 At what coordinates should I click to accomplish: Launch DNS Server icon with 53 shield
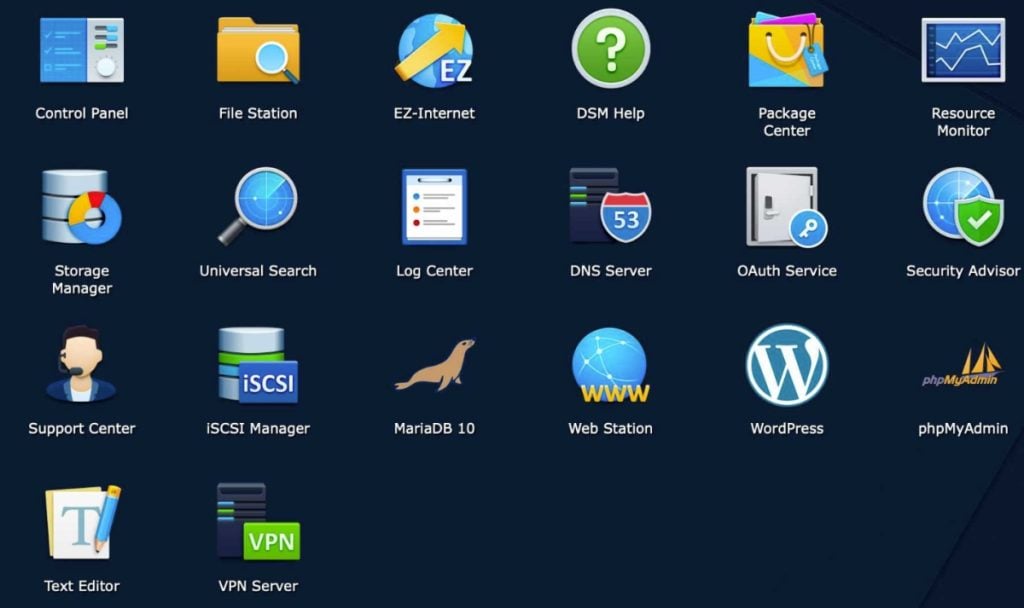coord(611,206)
